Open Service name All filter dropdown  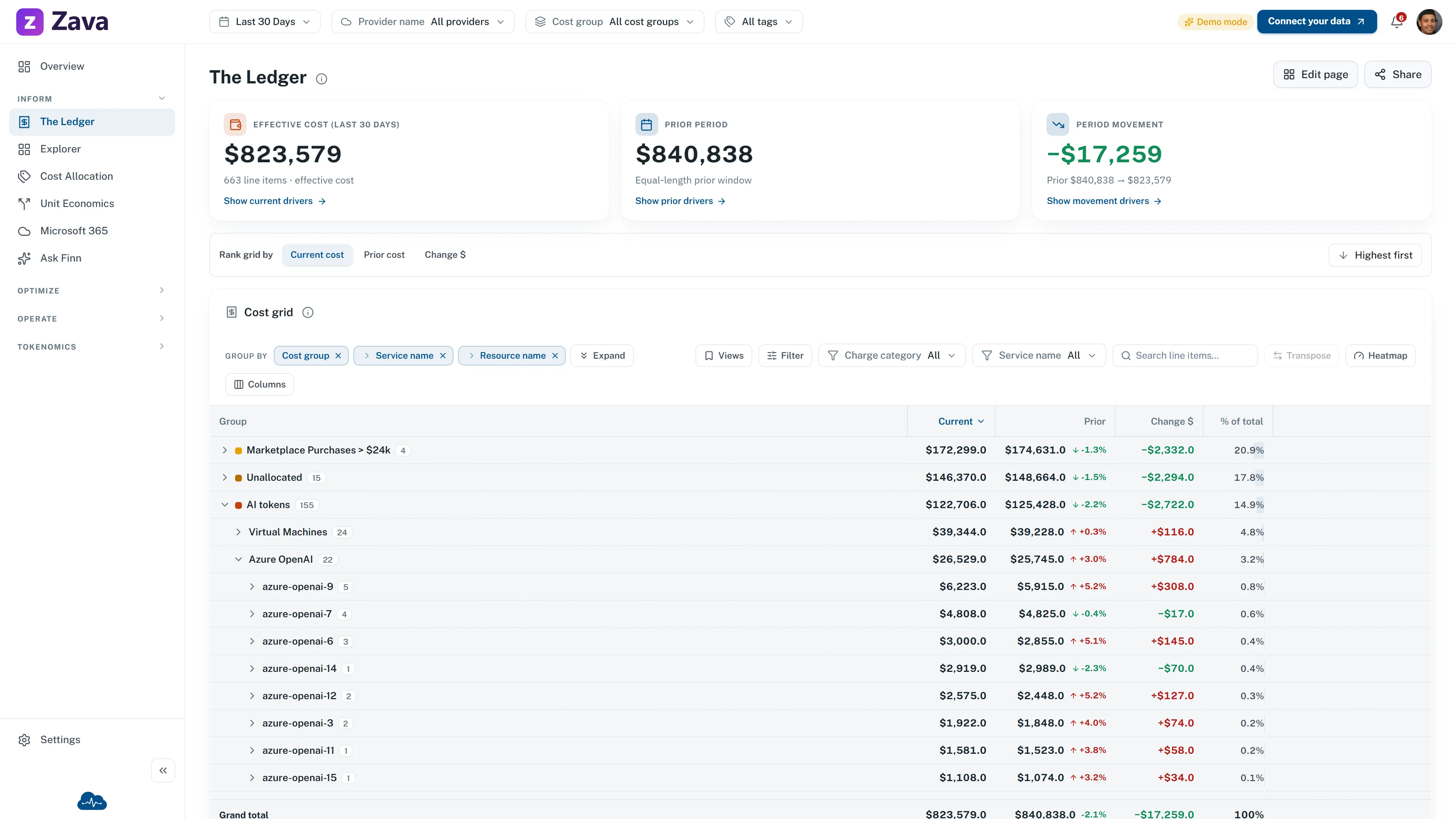coord(1039,356)
